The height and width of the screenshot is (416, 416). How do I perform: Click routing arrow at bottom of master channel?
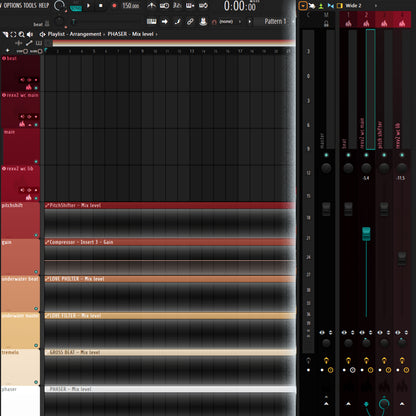point(326,404)
